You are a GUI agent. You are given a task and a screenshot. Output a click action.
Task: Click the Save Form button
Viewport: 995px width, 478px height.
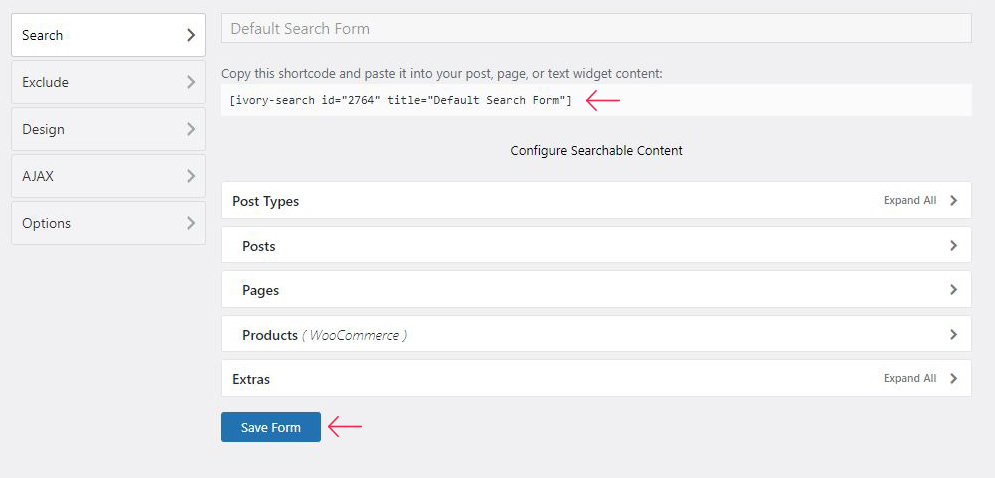point(271,427)
